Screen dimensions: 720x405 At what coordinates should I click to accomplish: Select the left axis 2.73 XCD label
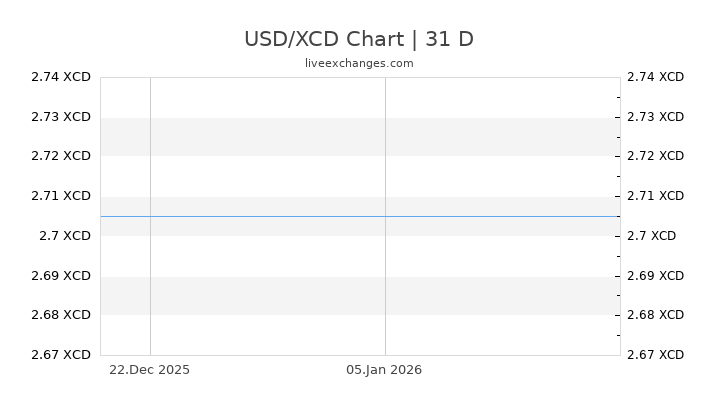(x=62, y=117)
